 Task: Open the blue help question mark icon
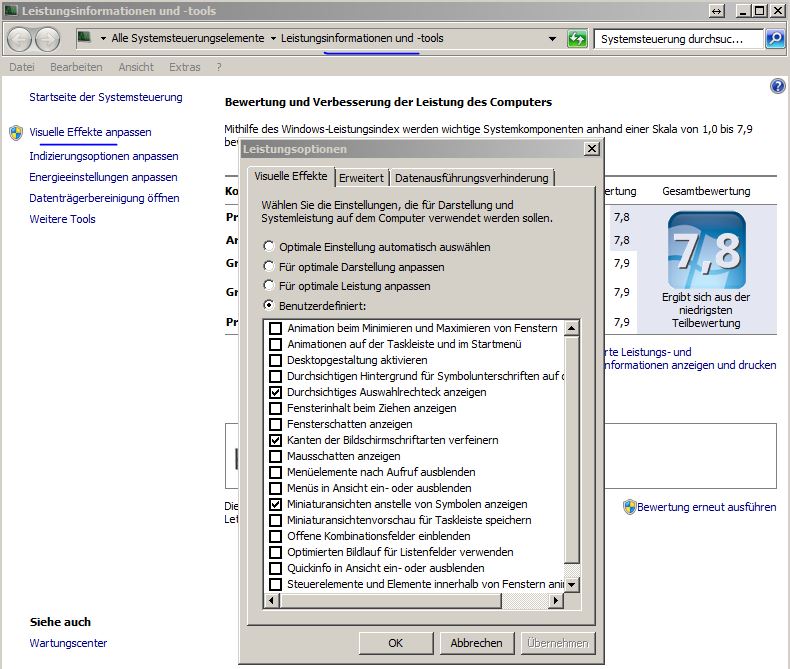coord(777,86)
